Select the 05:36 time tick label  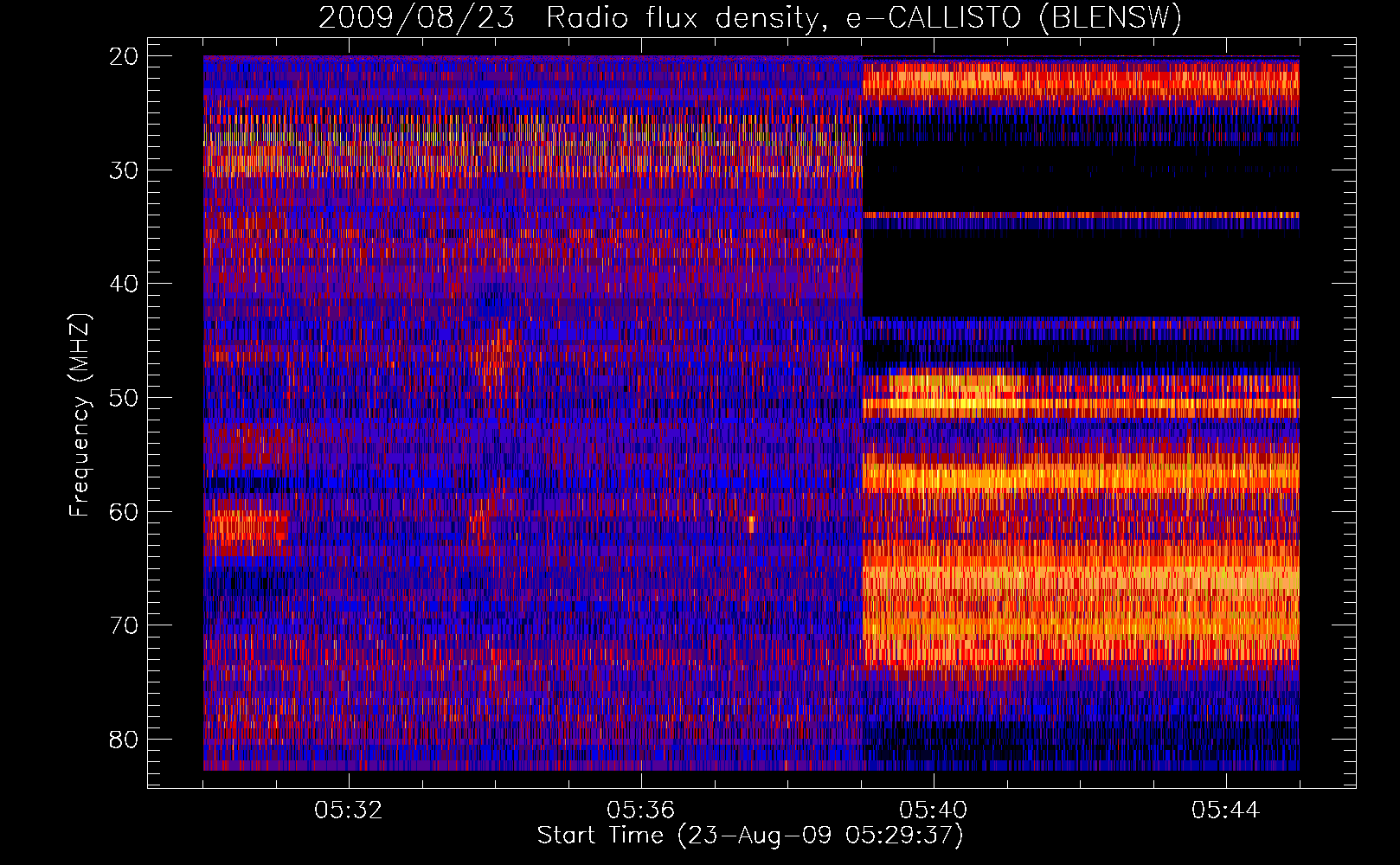641,811
